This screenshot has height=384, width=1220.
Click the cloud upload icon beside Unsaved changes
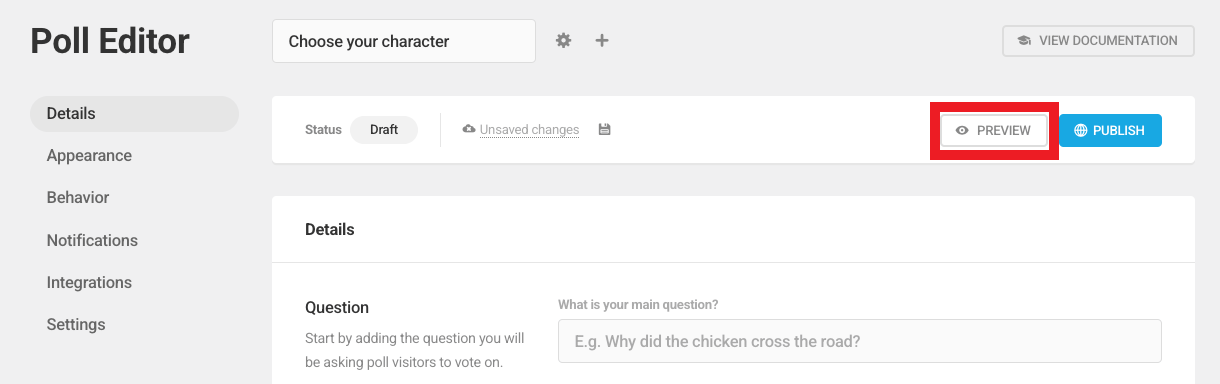point(469,130)
